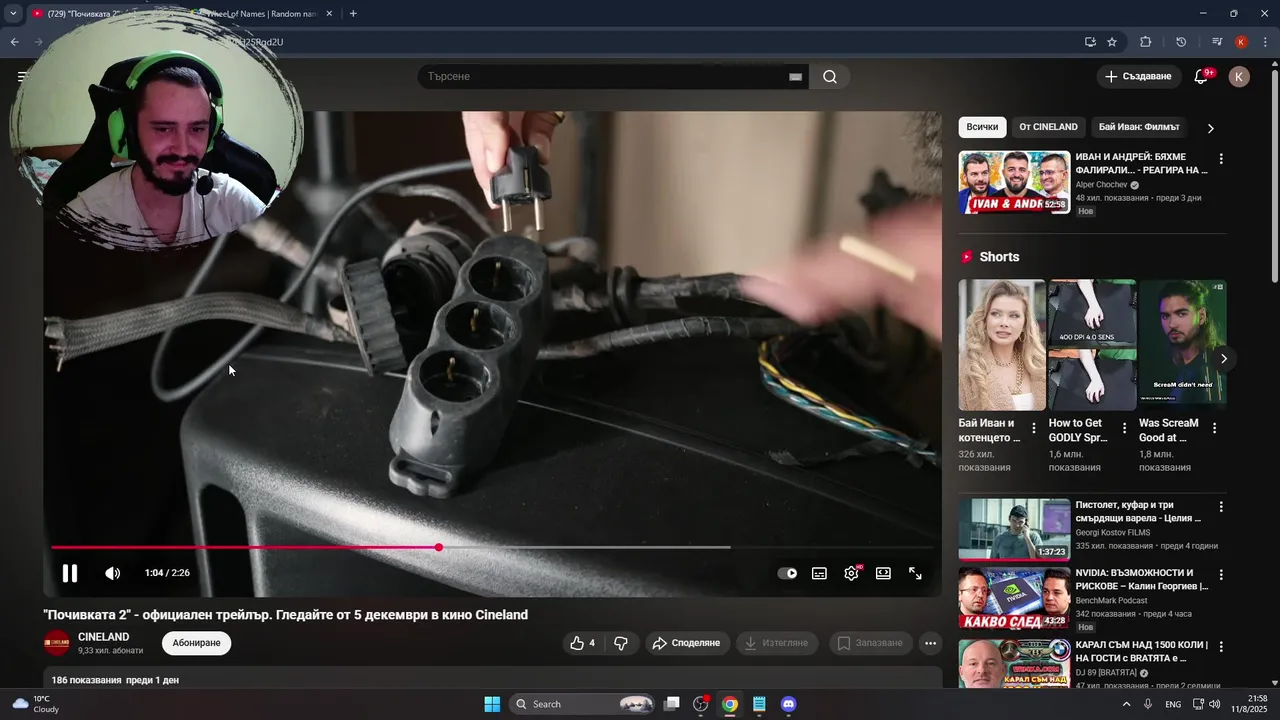Open options for NVIDIA video
Viewport: 1280px width, 720px height.
1220,575
